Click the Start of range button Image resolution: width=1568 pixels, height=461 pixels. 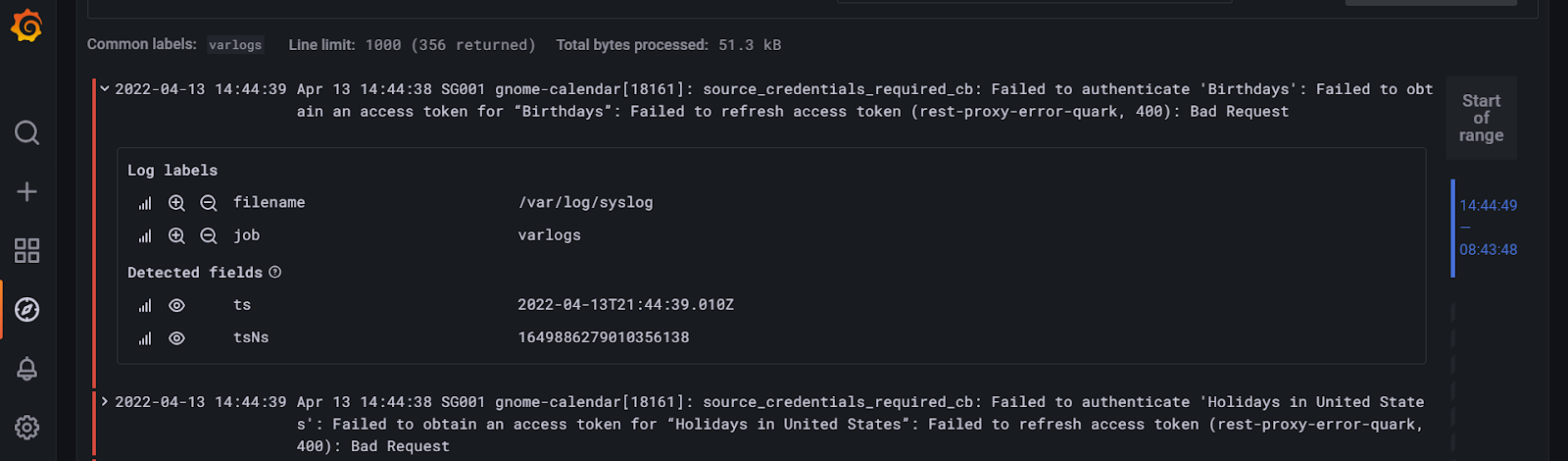tap(1481, 118)
